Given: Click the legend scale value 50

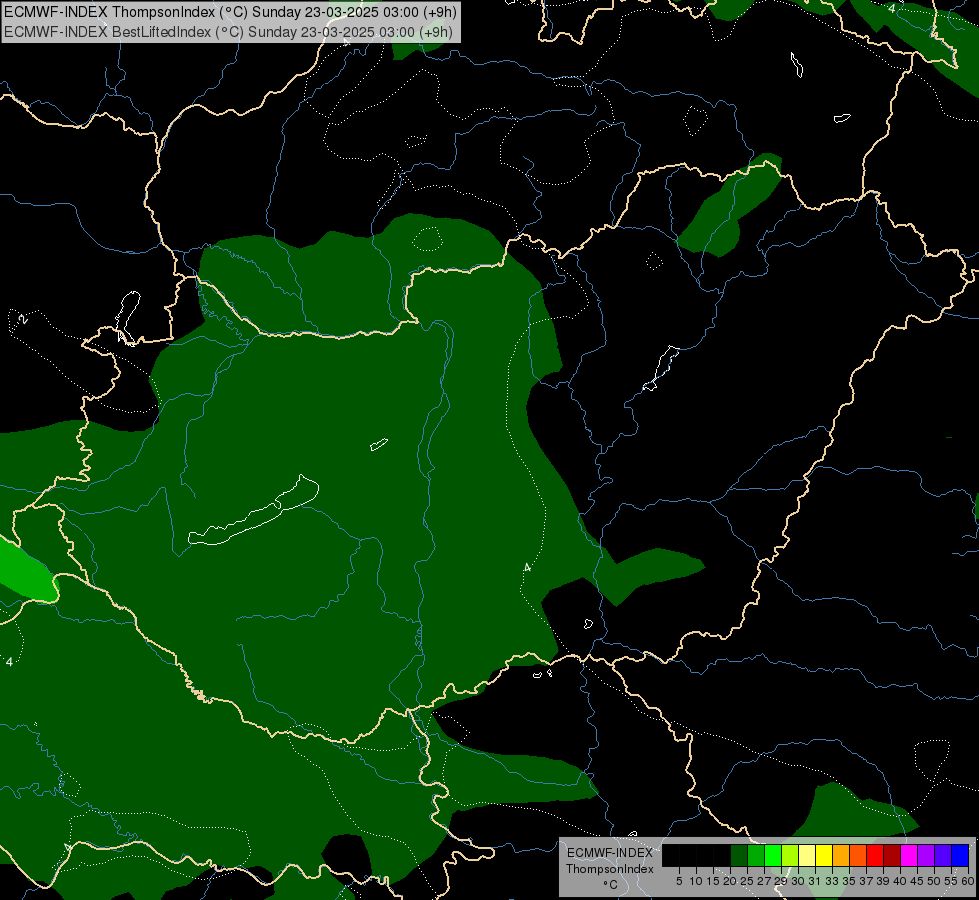Looking at the screenshot, I should (x=934, y=881).
